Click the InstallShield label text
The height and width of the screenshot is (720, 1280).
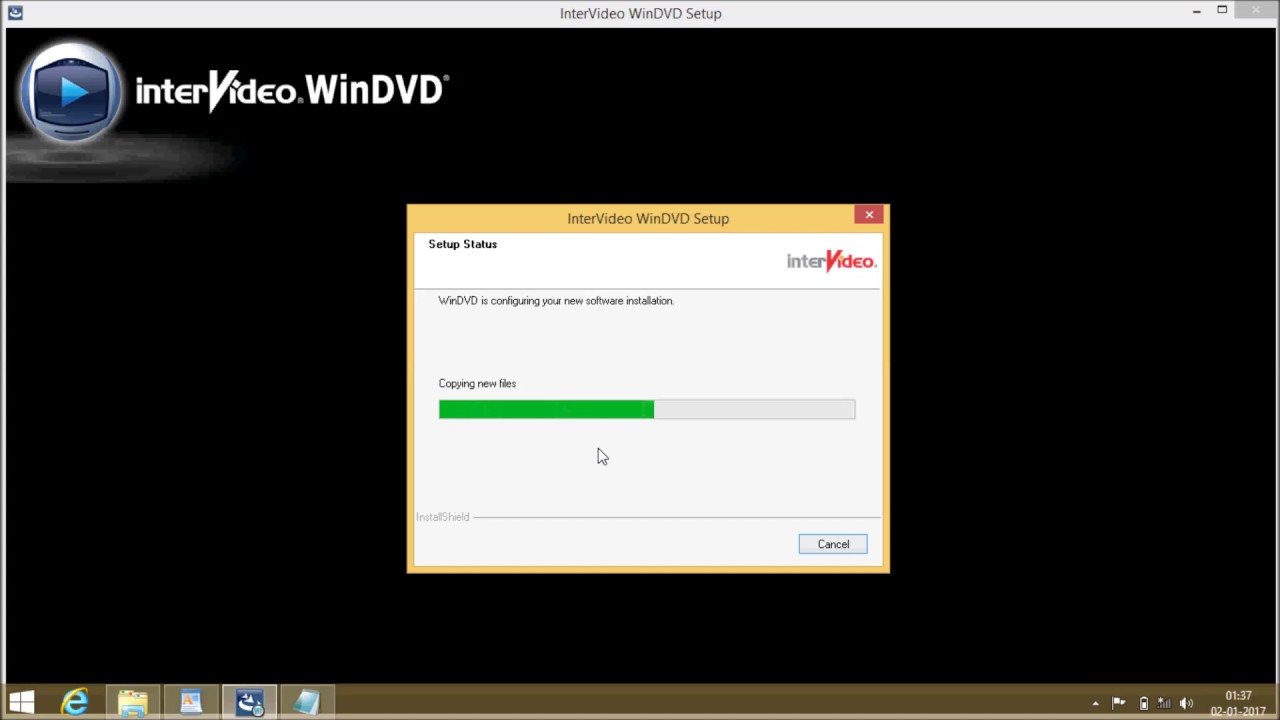click(x=442, y=517)
